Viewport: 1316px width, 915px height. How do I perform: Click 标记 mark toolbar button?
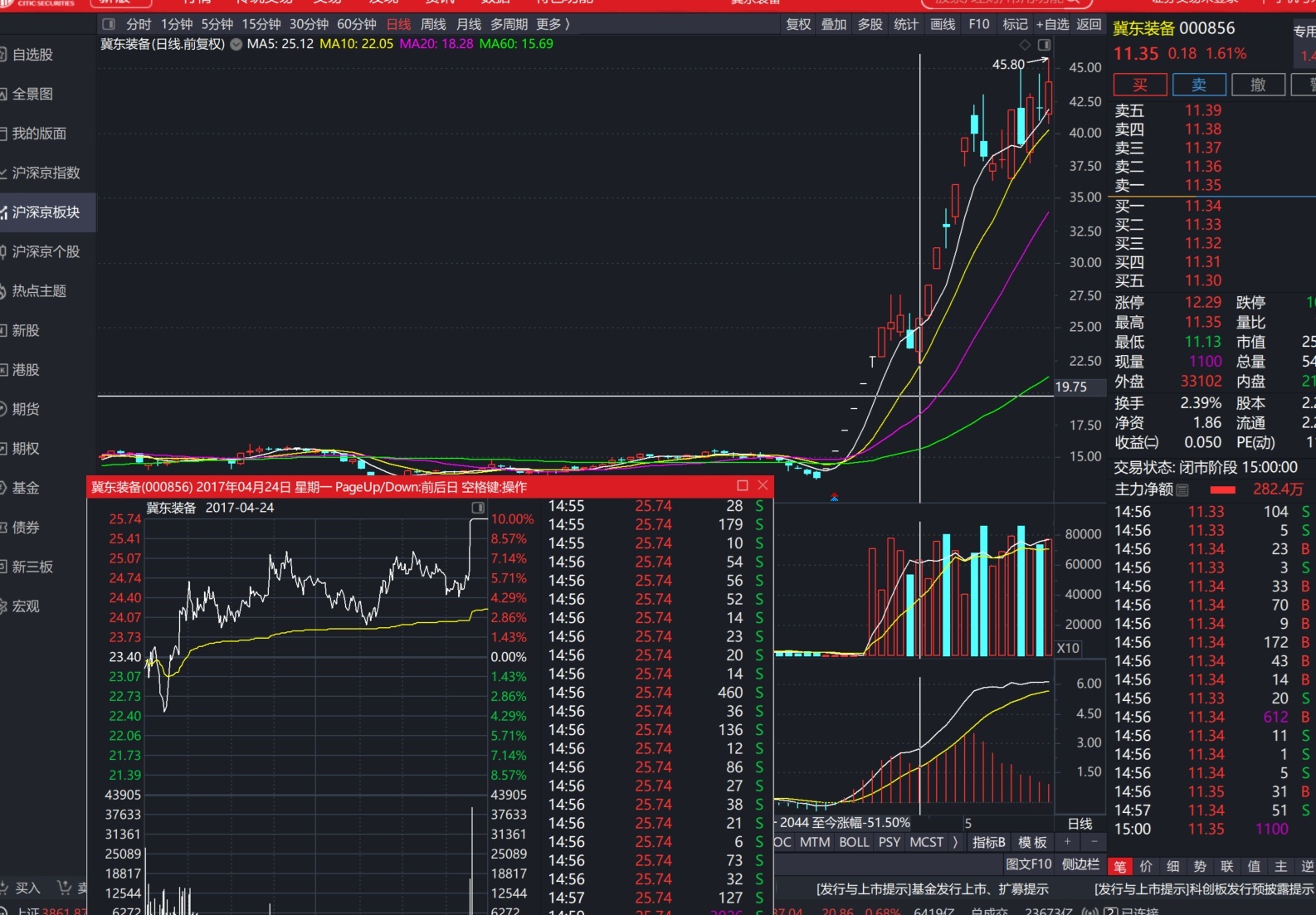(x=1015, y=24)
